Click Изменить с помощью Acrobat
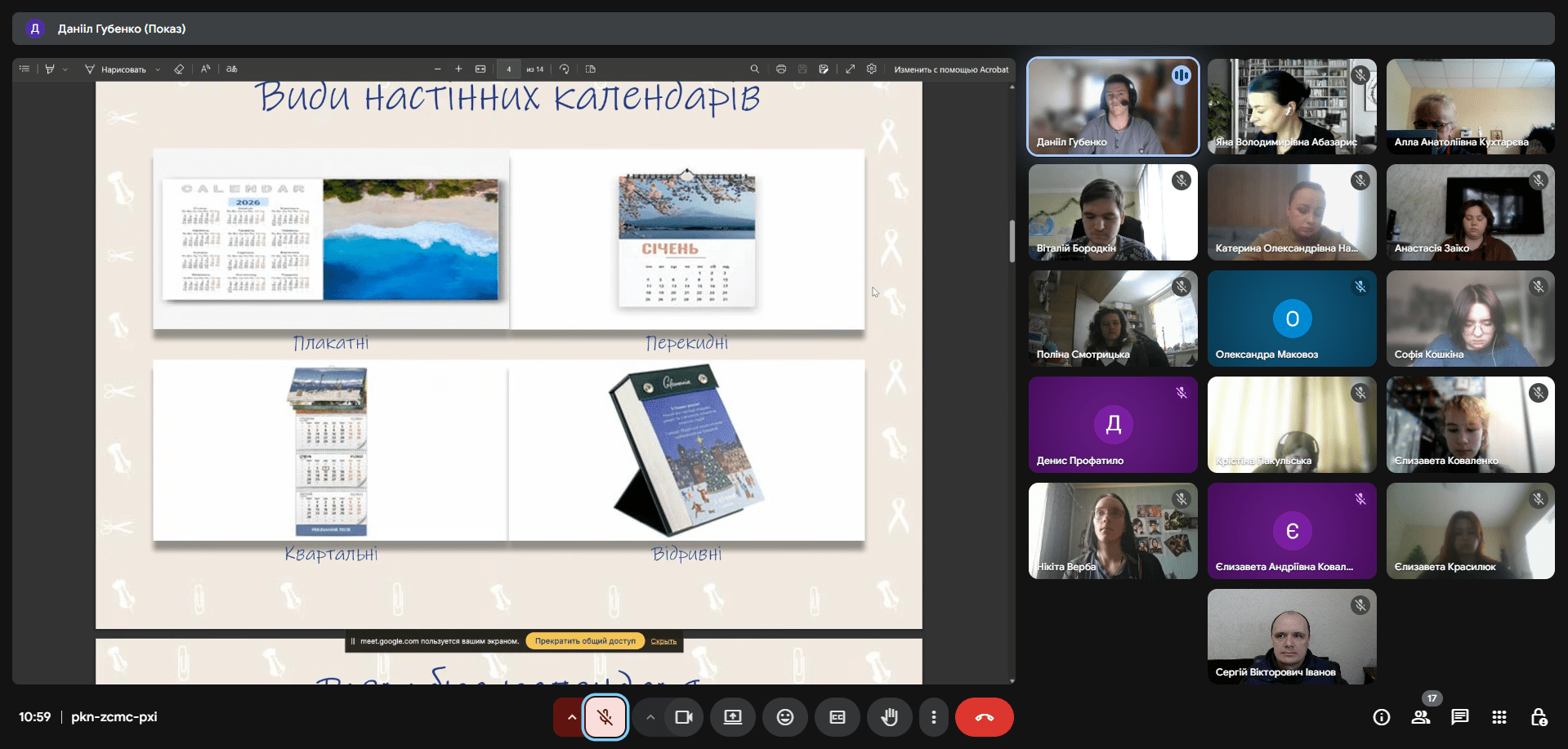The image size is (1568, 749). tap(951, 69)
